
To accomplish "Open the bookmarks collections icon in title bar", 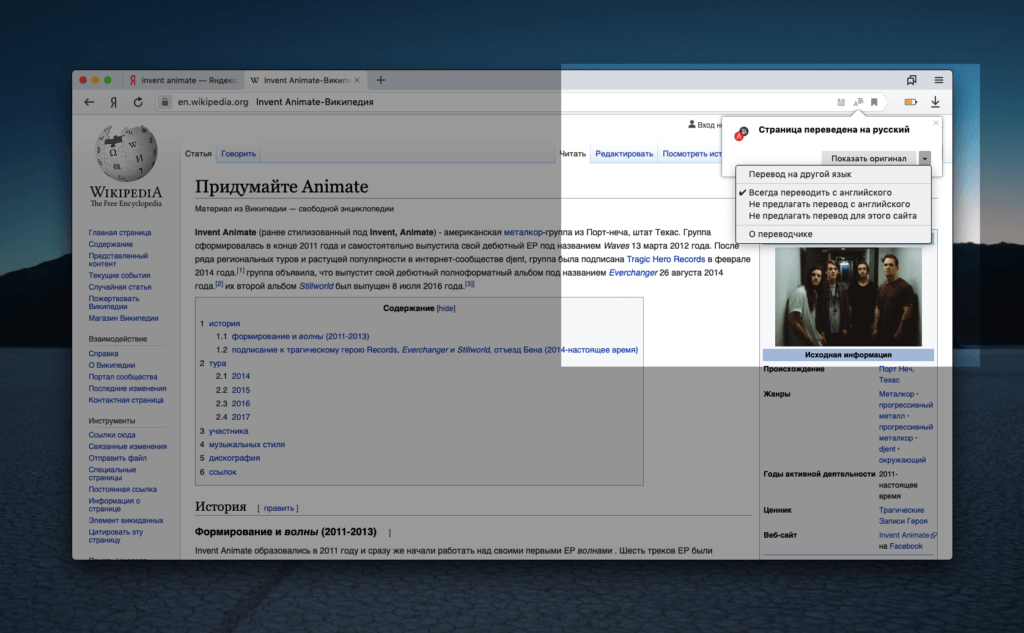I will pos(912,80).
